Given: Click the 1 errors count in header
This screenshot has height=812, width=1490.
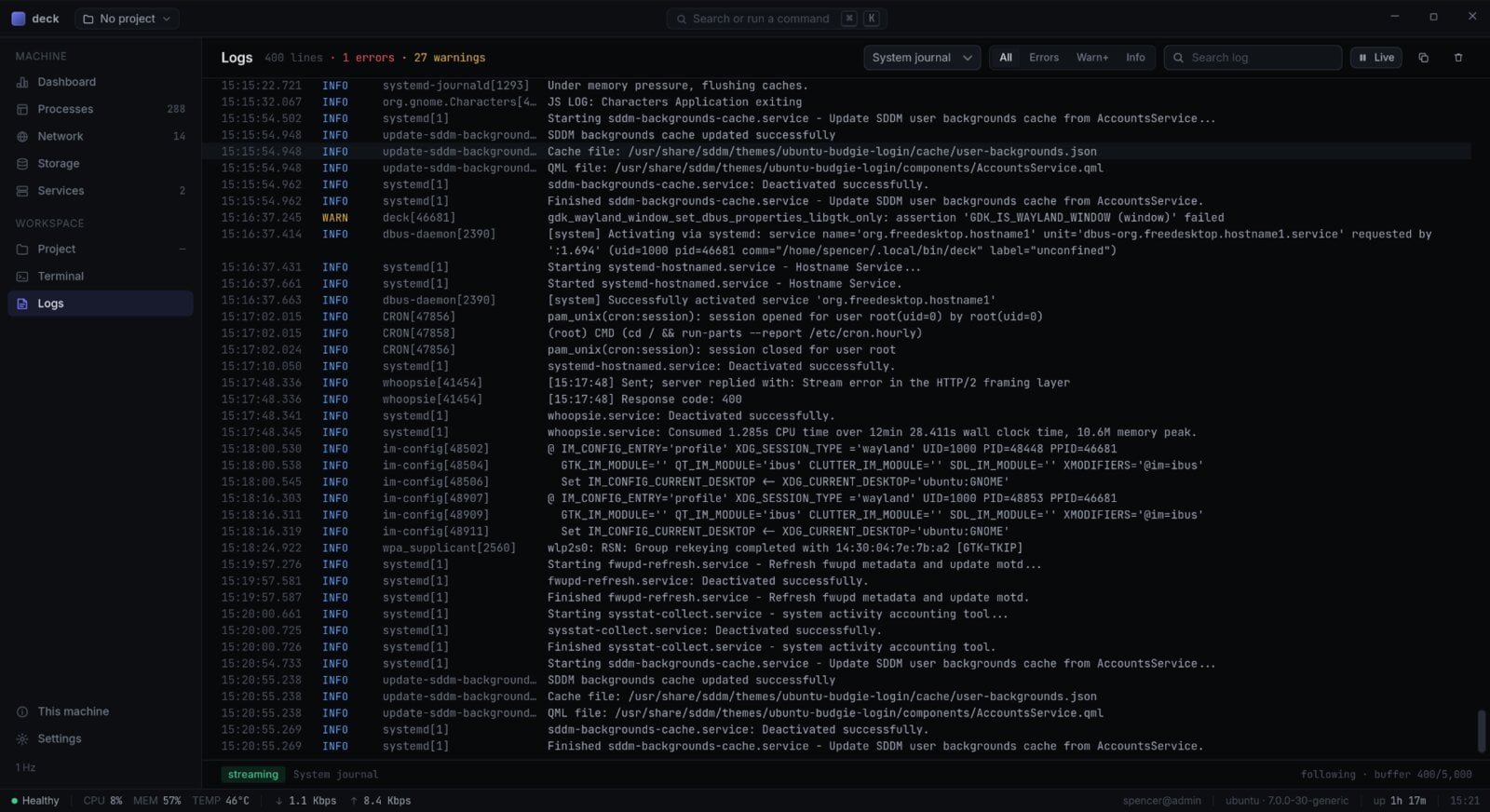Looking at the screenshot, I should (368, 58).
